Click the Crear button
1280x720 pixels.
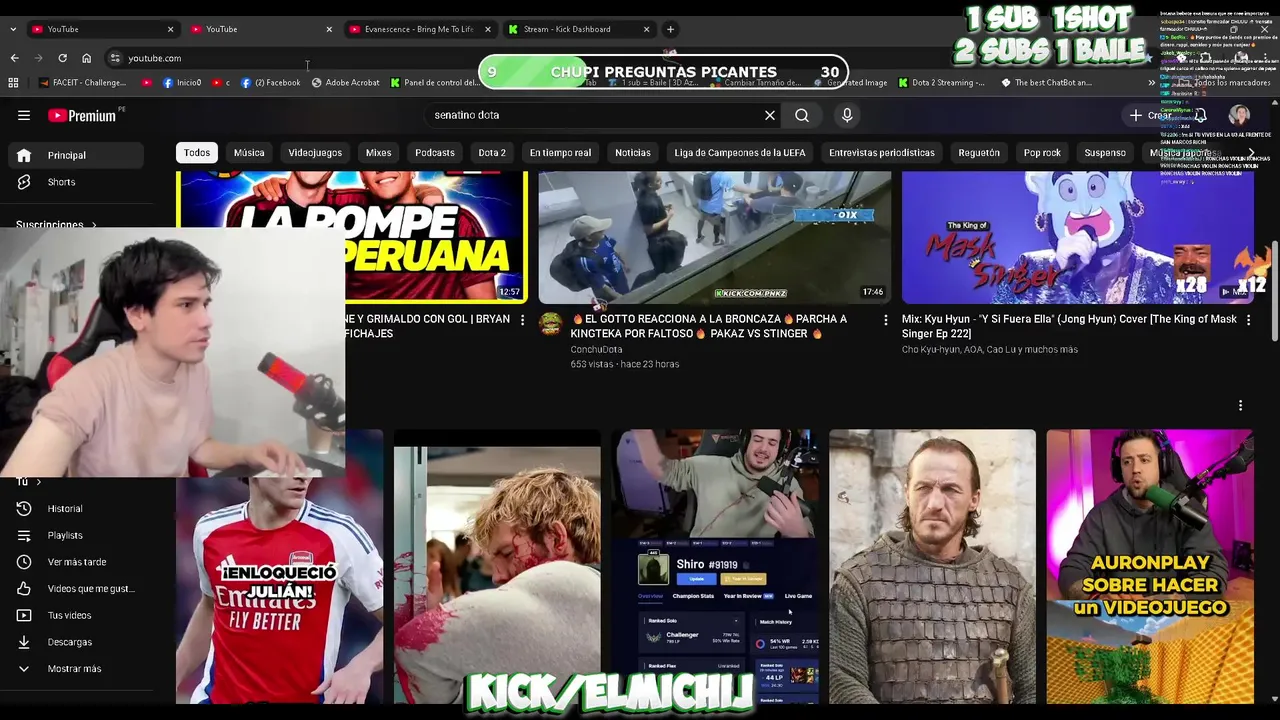coord(1151,115)
